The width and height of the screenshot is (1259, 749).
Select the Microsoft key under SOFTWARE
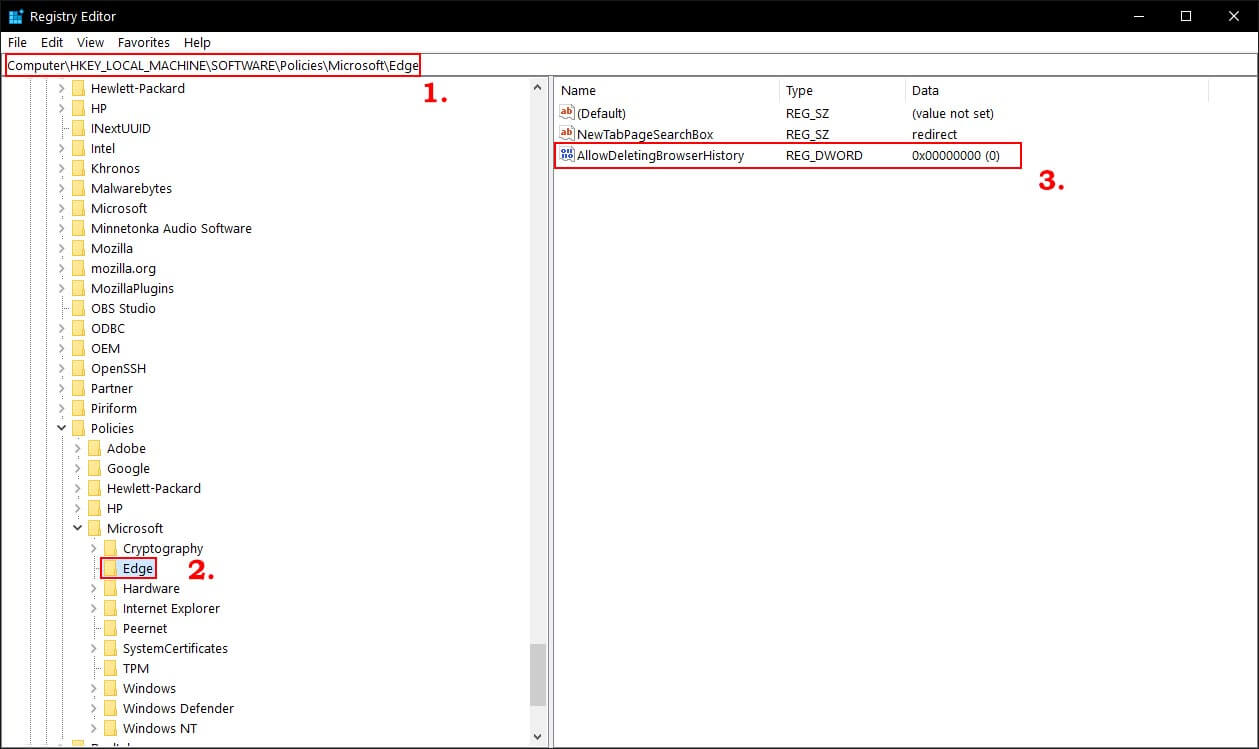pos(119,208)
